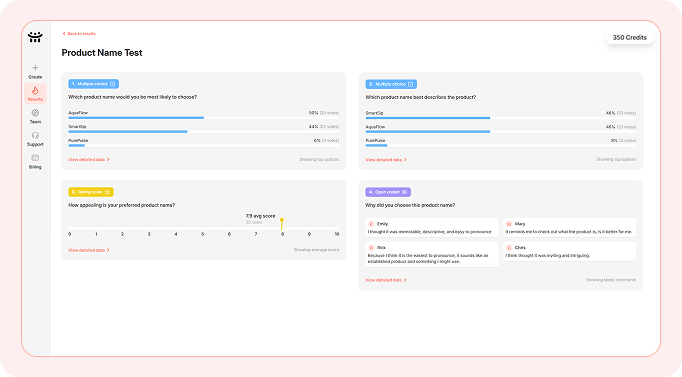682x377 pixels.
Task: Go to the Team page
Action: pyautogui.click(x=35, y=117)
